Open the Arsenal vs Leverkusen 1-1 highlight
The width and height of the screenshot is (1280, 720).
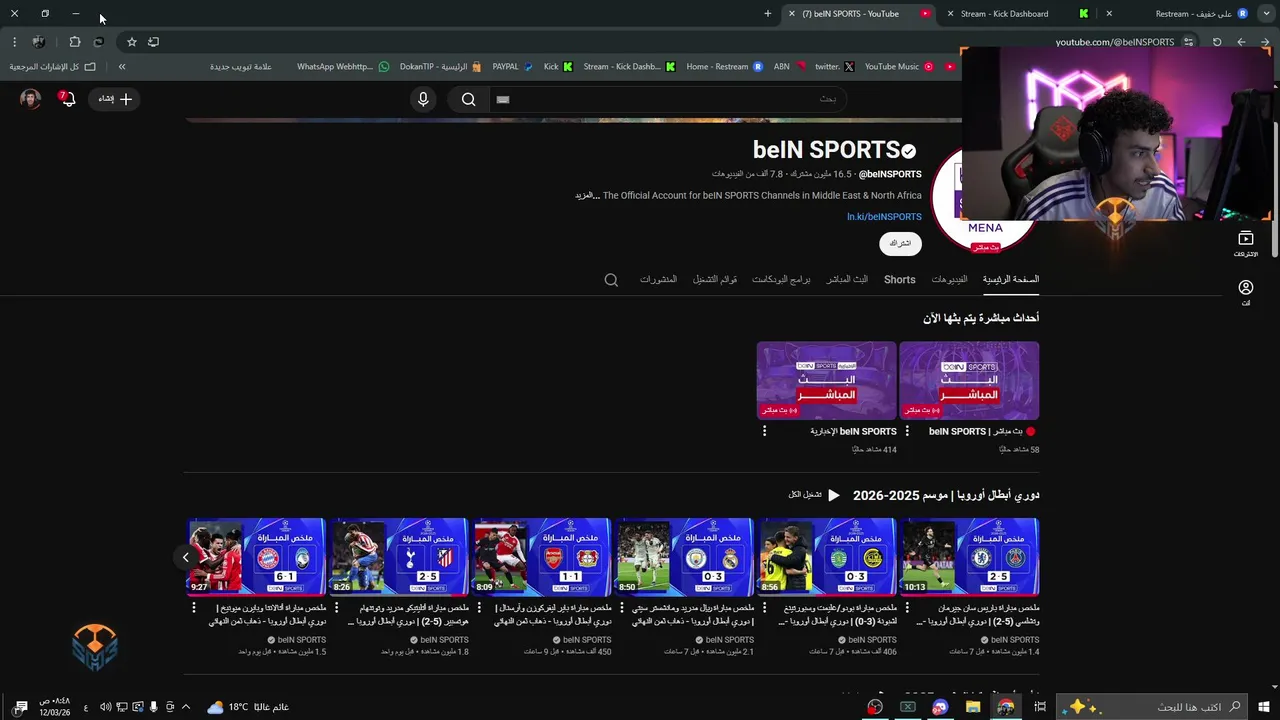[x=541, y=556]
